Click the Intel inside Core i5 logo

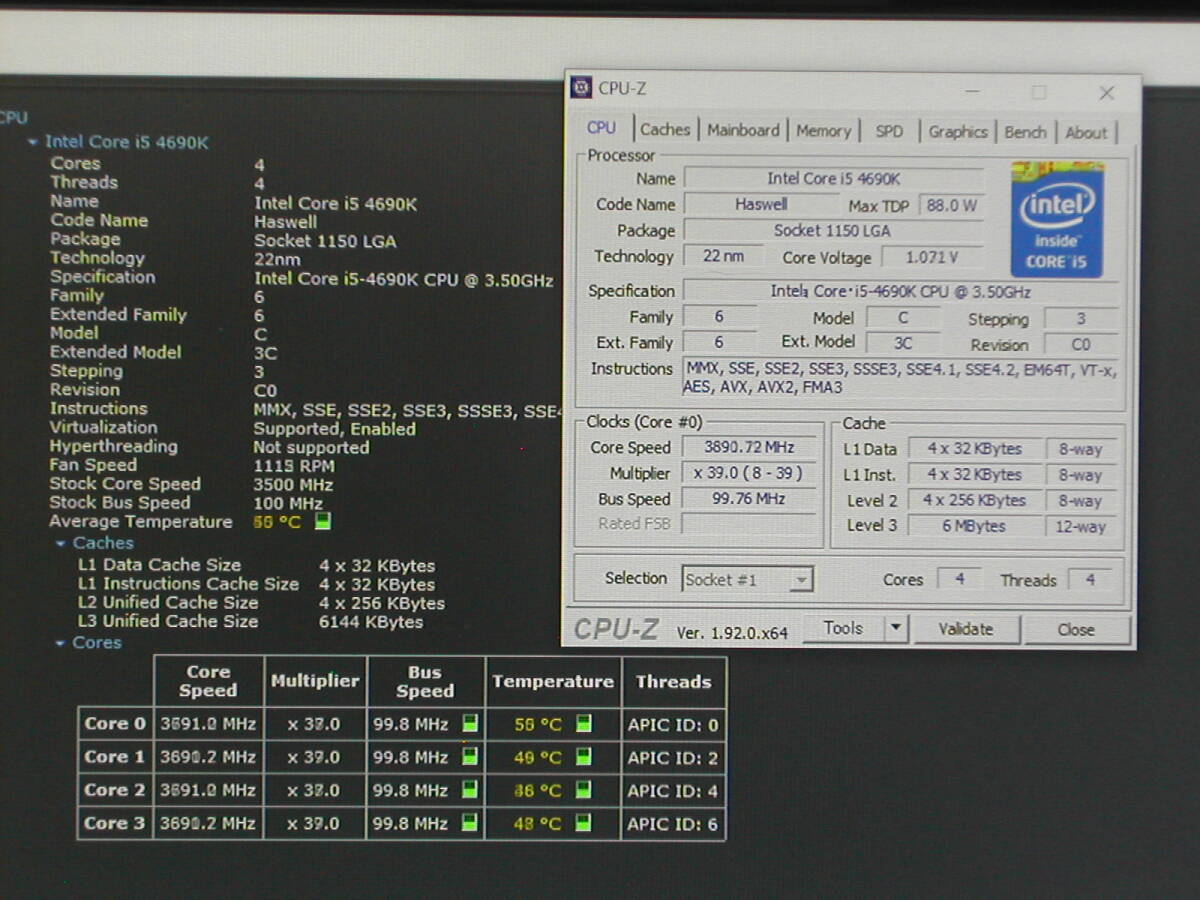(1057, 220)
